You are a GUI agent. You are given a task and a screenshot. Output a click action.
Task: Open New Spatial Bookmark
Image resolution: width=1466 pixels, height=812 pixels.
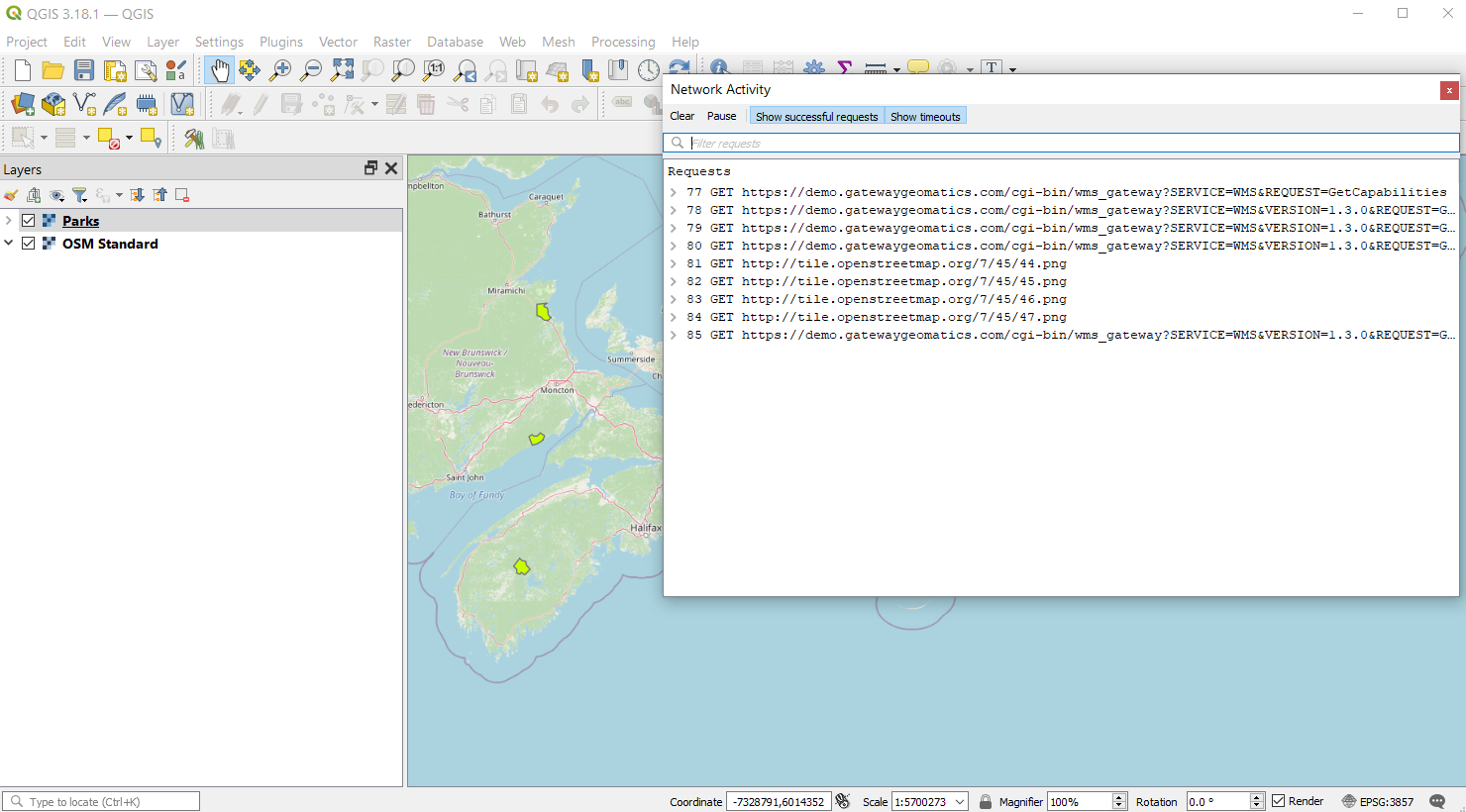(589, 70)
